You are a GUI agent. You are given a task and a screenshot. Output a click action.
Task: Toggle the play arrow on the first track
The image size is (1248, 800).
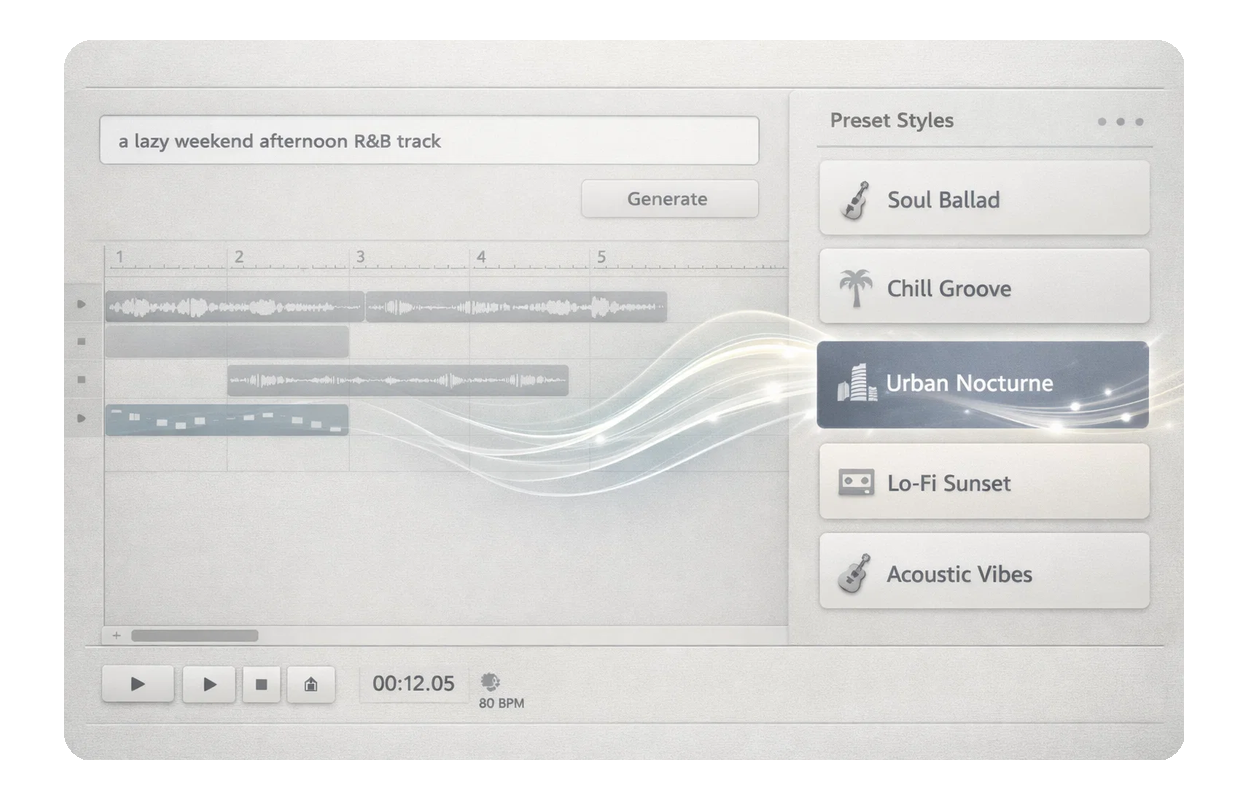(x=81, y=304)
